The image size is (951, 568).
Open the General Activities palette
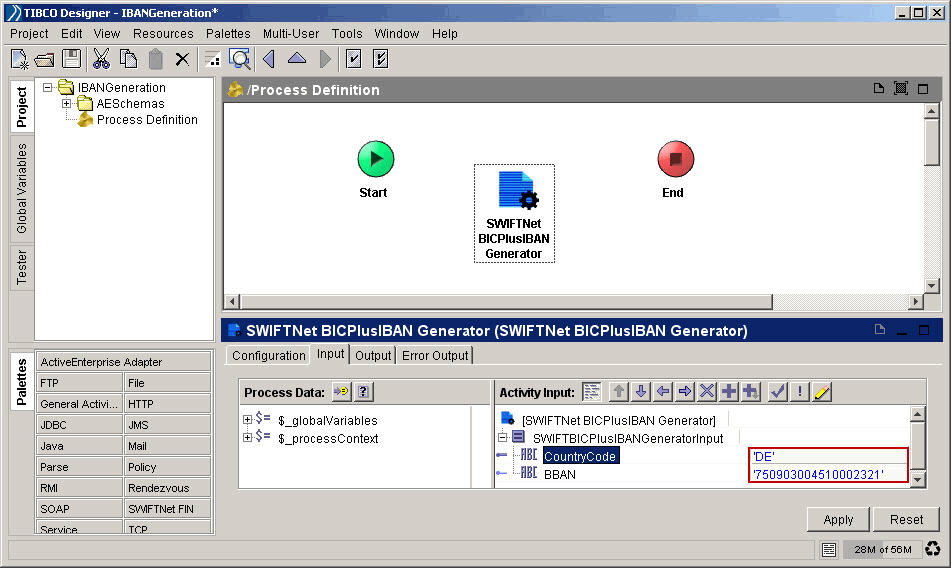[x=79, y=404]
